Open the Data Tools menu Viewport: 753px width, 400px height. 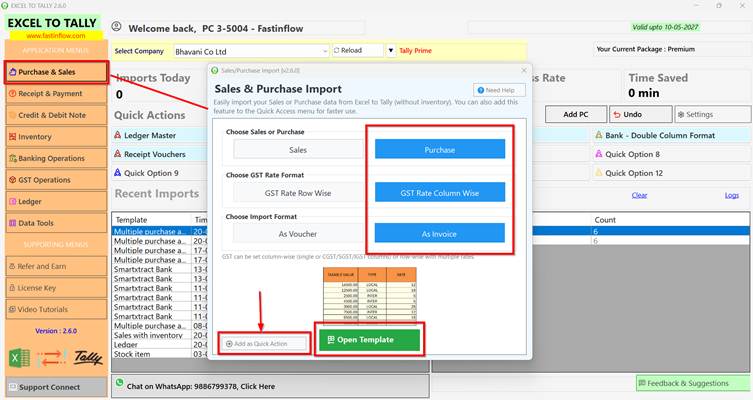56,223
